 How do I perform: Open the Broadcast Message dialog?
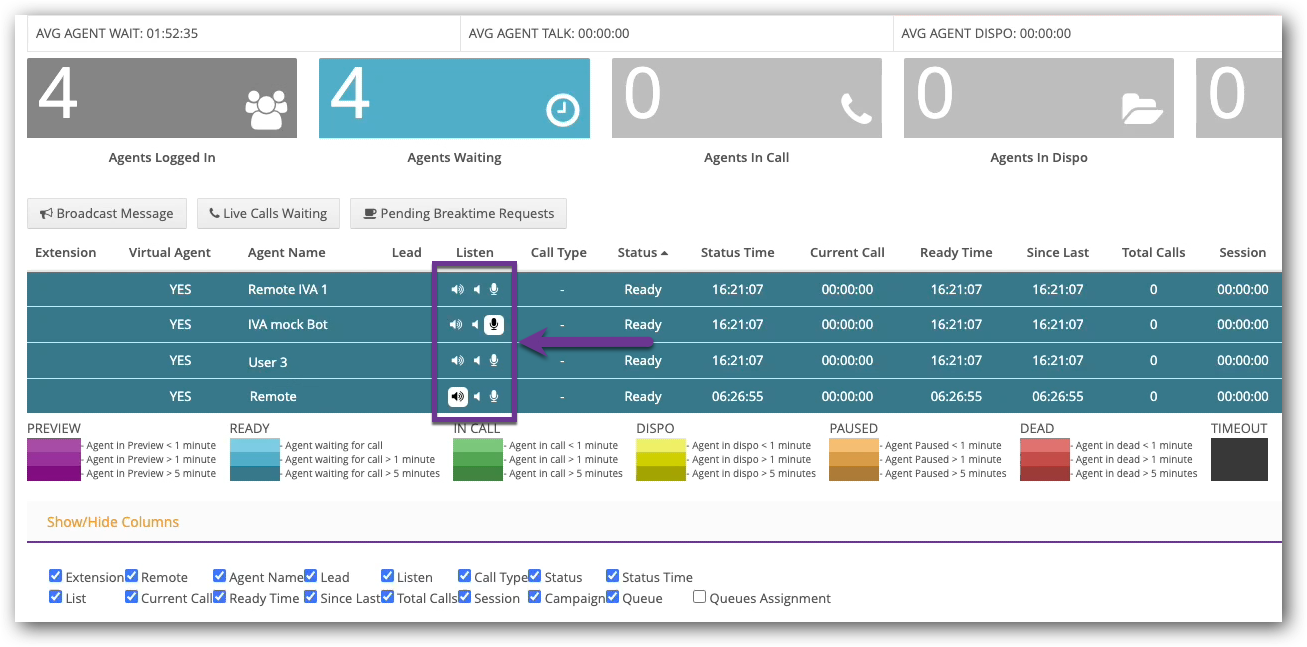click(x=107, y=213)
